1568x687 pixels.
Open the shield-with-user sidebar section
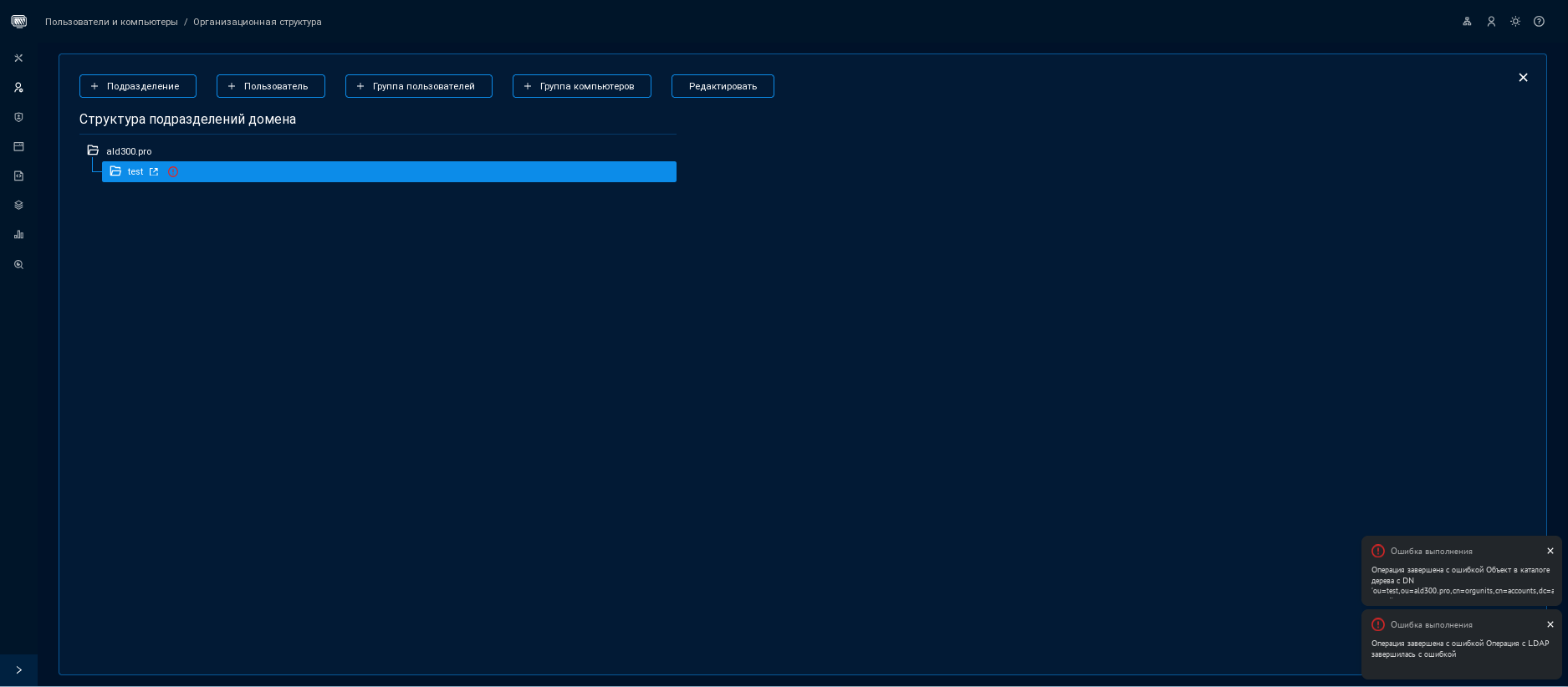pyautogui.click(x=18, y=118)
